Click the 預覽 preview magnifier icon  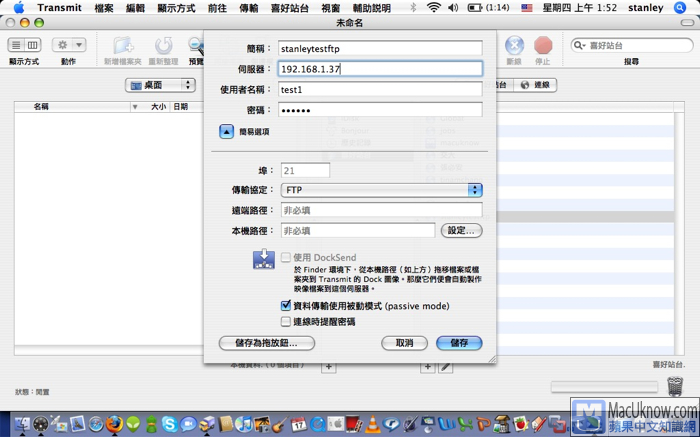[x=196, y=46]
